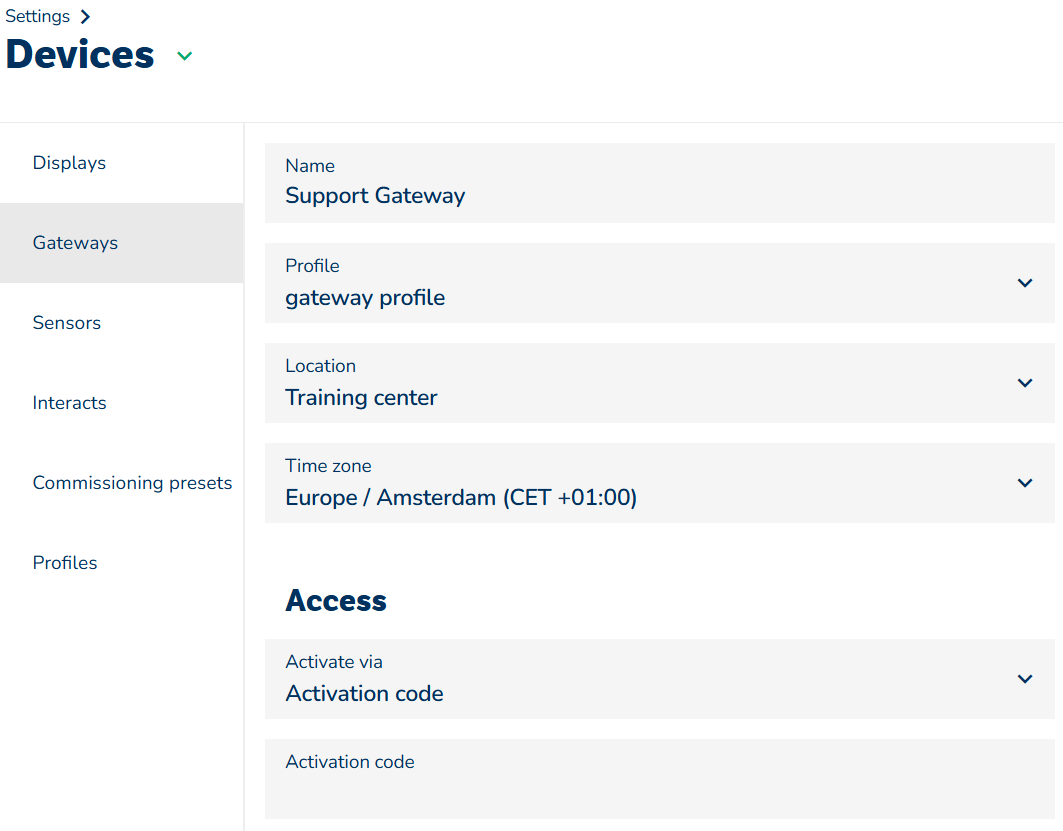Expand the Location chevron arrow
The image size is (1063, 831).
(x=1024, y=383)
